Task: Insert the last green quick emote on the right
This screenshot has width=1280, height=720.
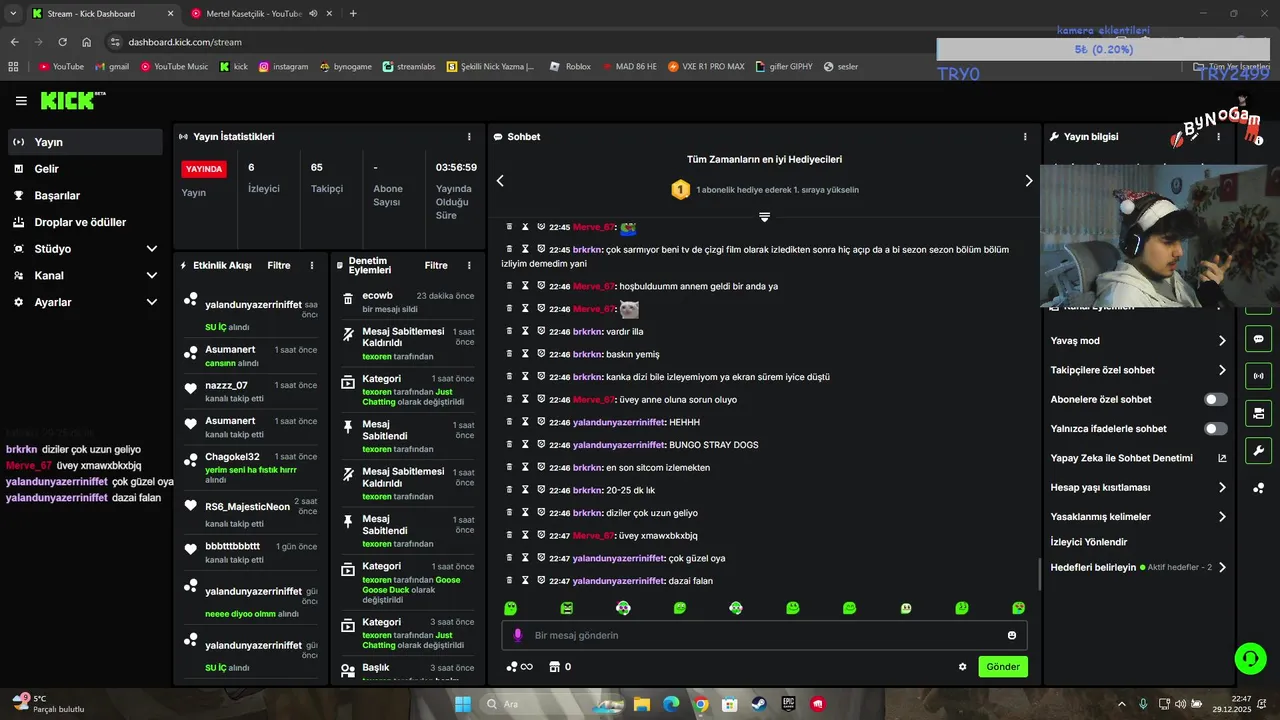Action: (x=1018, y=608)
